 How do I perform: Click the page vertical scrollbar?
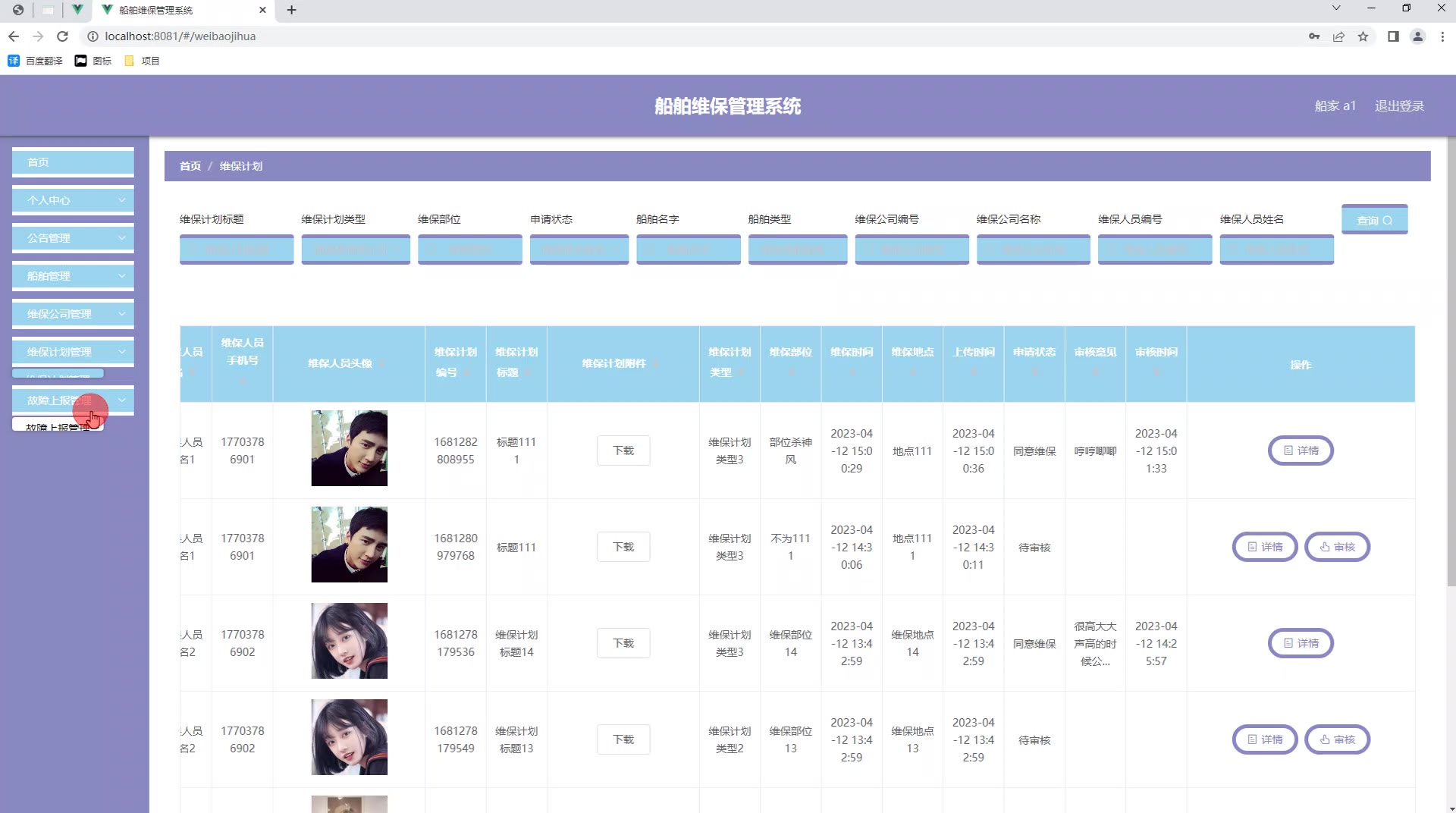1451,361
